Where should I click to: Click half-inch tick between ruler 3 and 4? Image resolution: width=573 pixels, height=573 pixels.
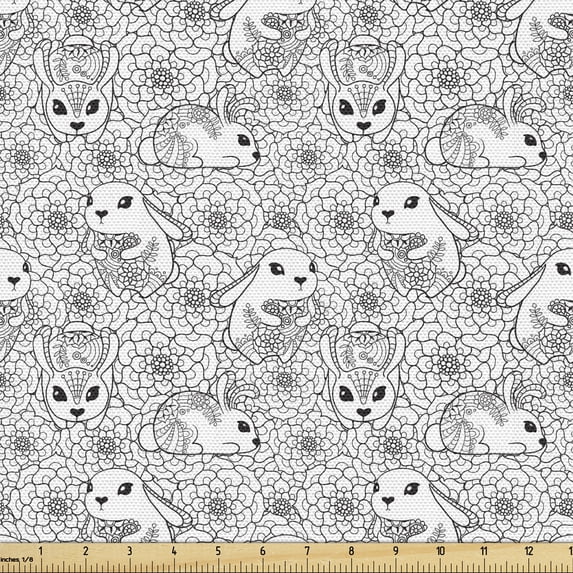pyautogui.click(x=152, y=566)
